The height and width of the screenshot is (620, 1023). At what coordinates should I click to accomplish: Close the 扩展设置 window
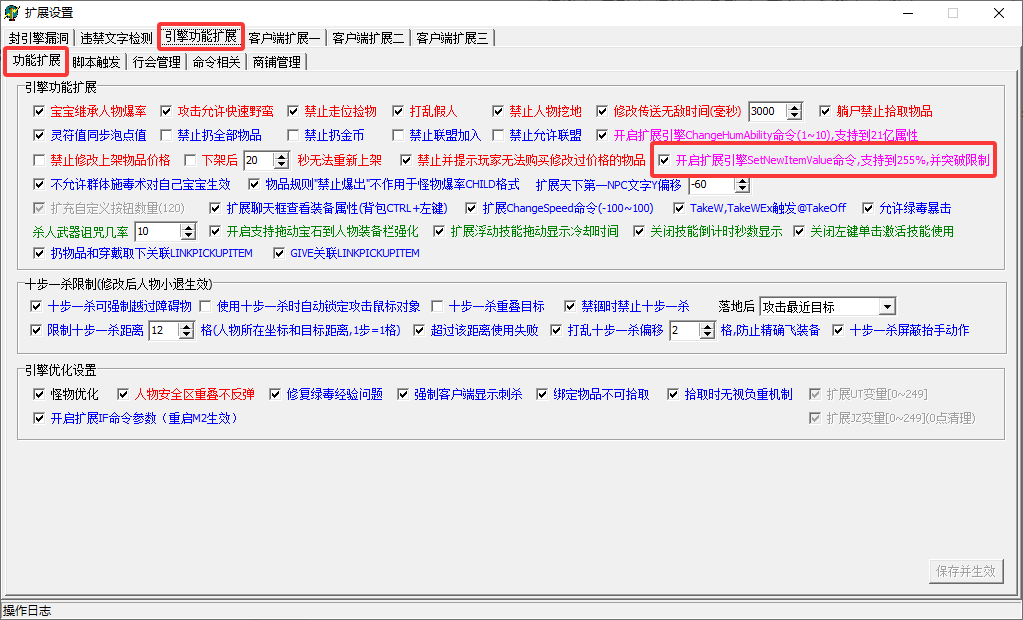pos(998,13)
